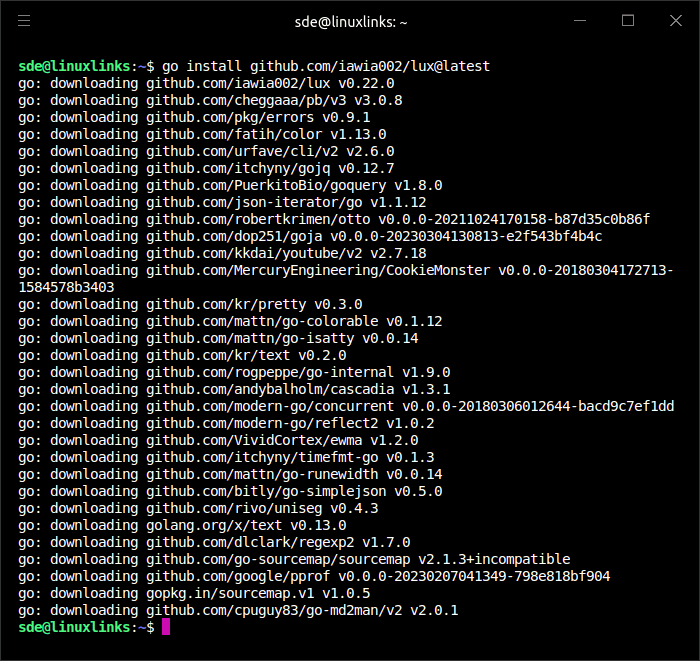Click the dlclark/regexp2 v1.7.0 line
The height and width of the screenshot is (661, 700).
(x=214, y=542)
